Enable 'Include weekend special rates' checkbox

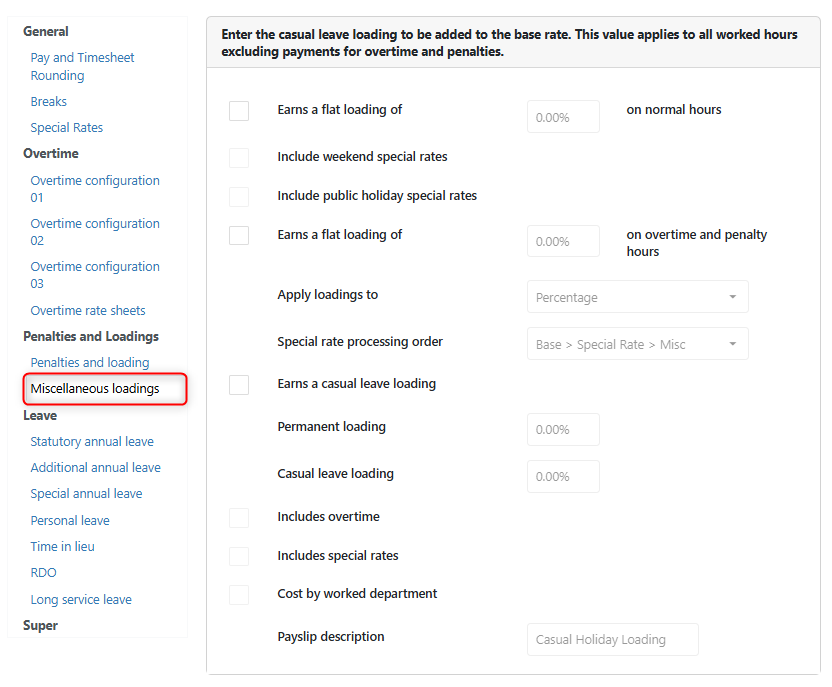click(x=239, y=158)
